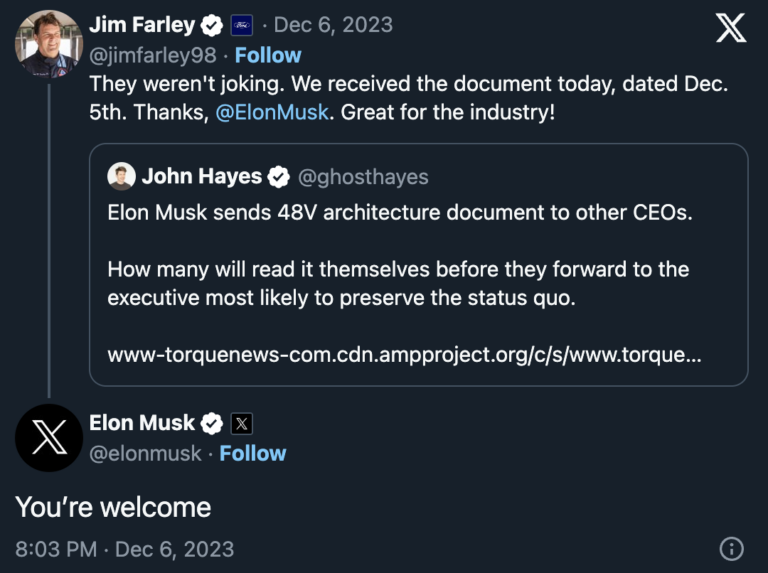Click the John Hayes display name
Screen dimensions: 768x573
pos(202,177)
